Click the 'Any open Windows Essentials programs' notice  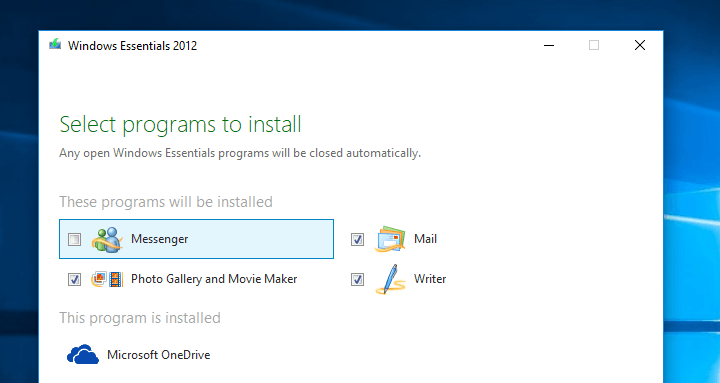tap(240, 153)
